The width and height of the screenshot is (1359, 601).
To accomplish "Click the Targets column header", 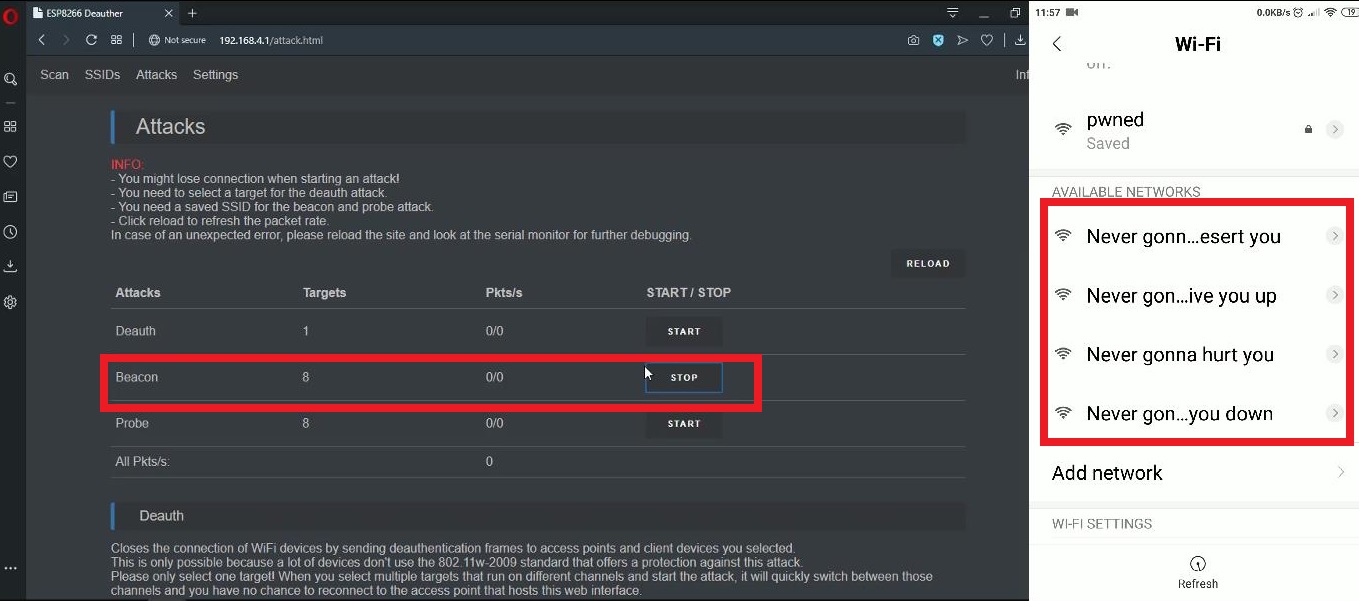I will tap(324, 293).
